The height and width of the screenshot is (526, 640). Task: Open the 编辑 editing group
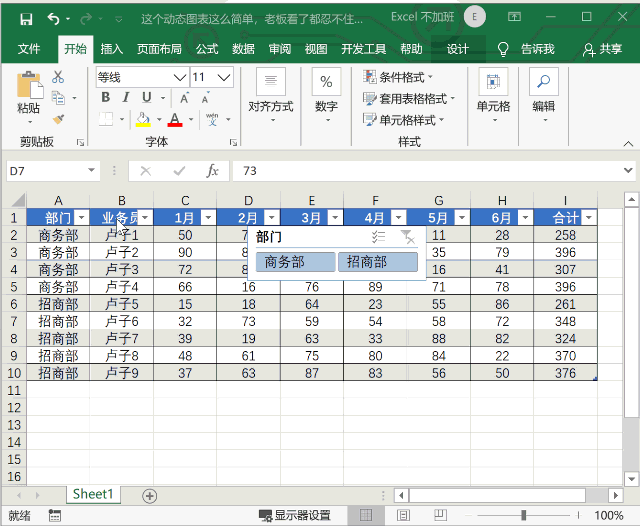point(544,96)
